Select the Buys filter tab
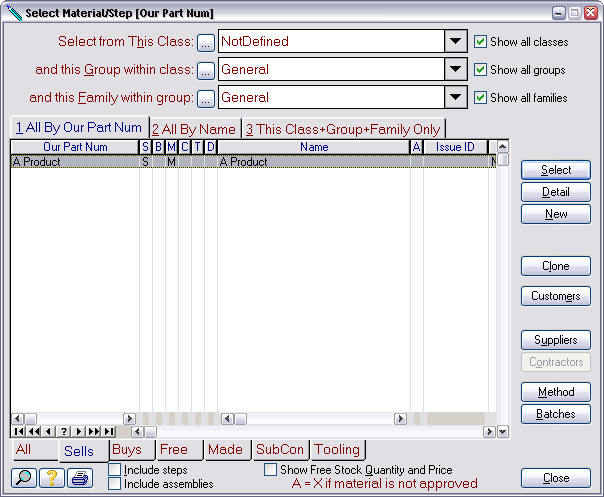 [x=132, y=450]
